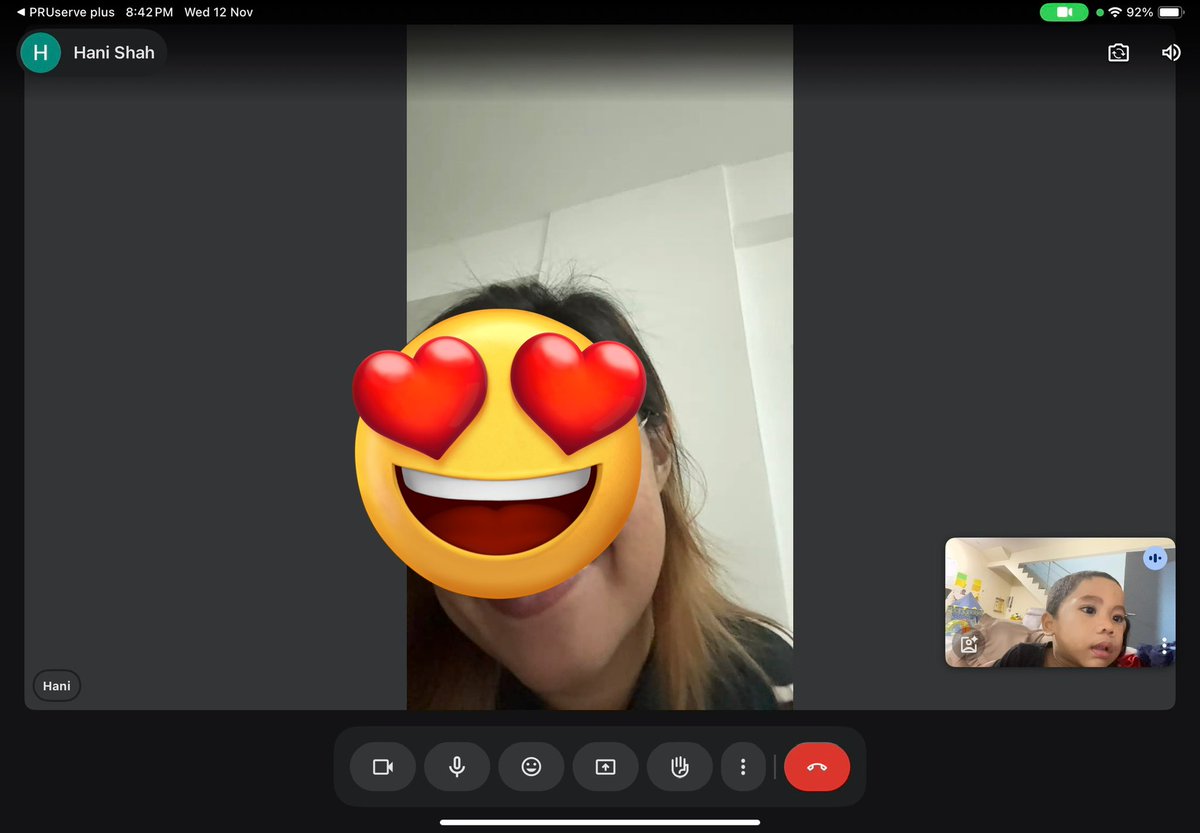Viewport: 1200px width, 833px height.
Task: Apply background effects on self-view
Action: pyautogui.click(x=968, y=645)
